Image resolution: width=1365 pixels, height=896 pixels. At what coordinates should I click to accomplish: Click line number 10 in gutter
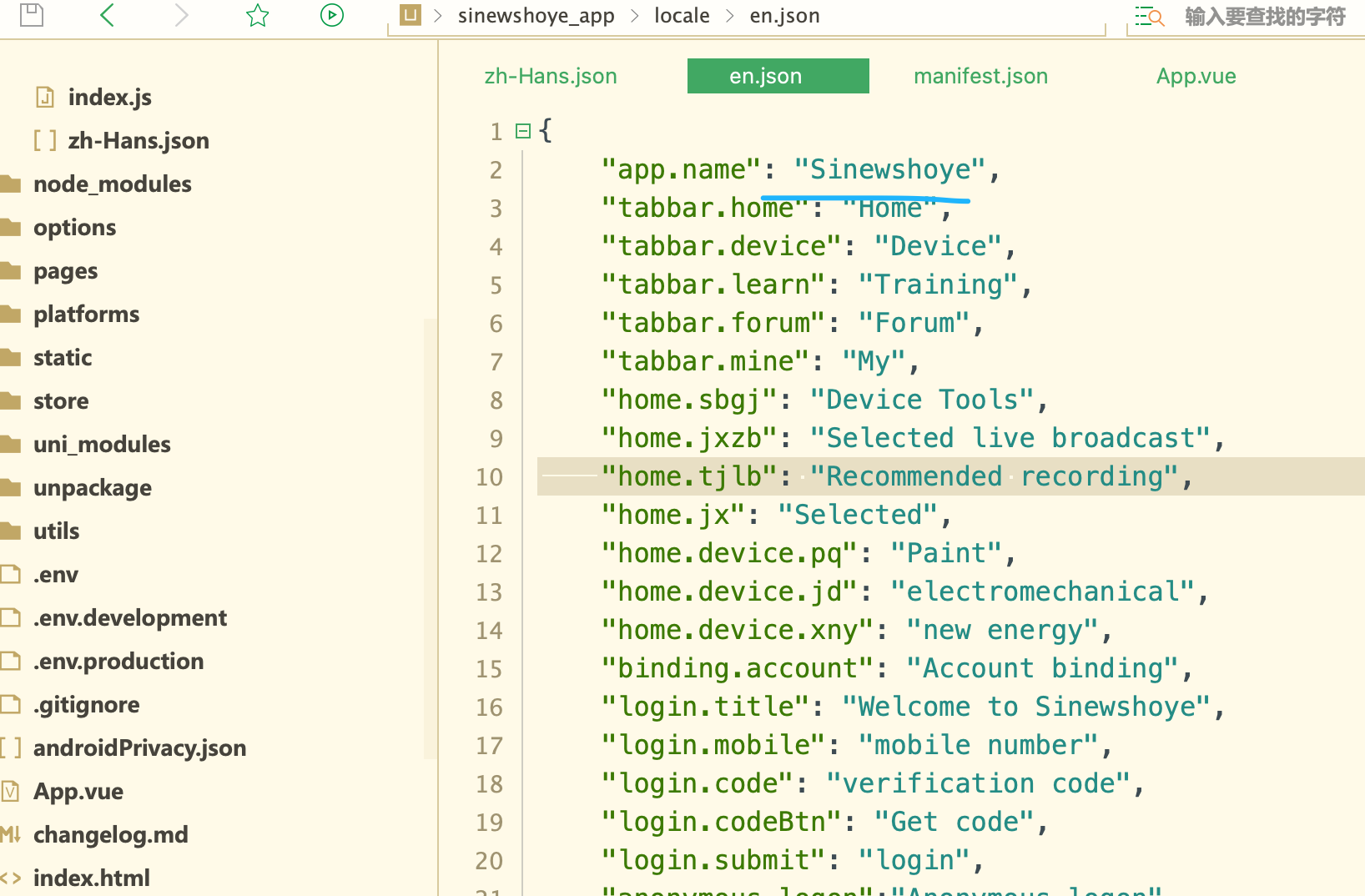(490, 477)
